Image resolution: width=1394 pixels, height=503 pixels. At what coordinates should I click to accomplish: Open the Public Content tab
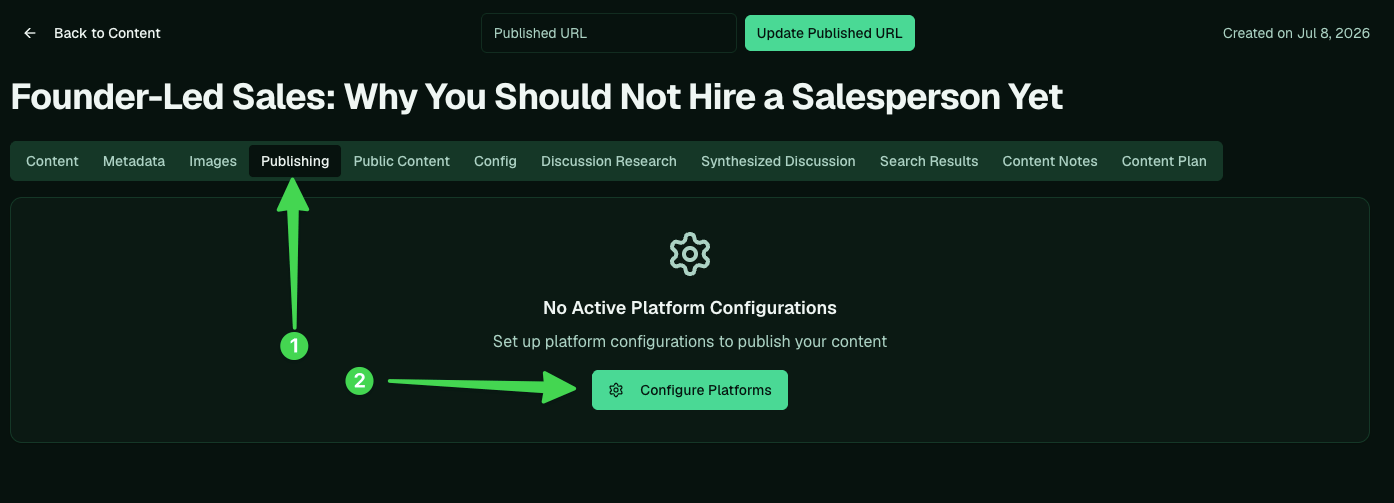pyautogui.click(x=402, y=161)
